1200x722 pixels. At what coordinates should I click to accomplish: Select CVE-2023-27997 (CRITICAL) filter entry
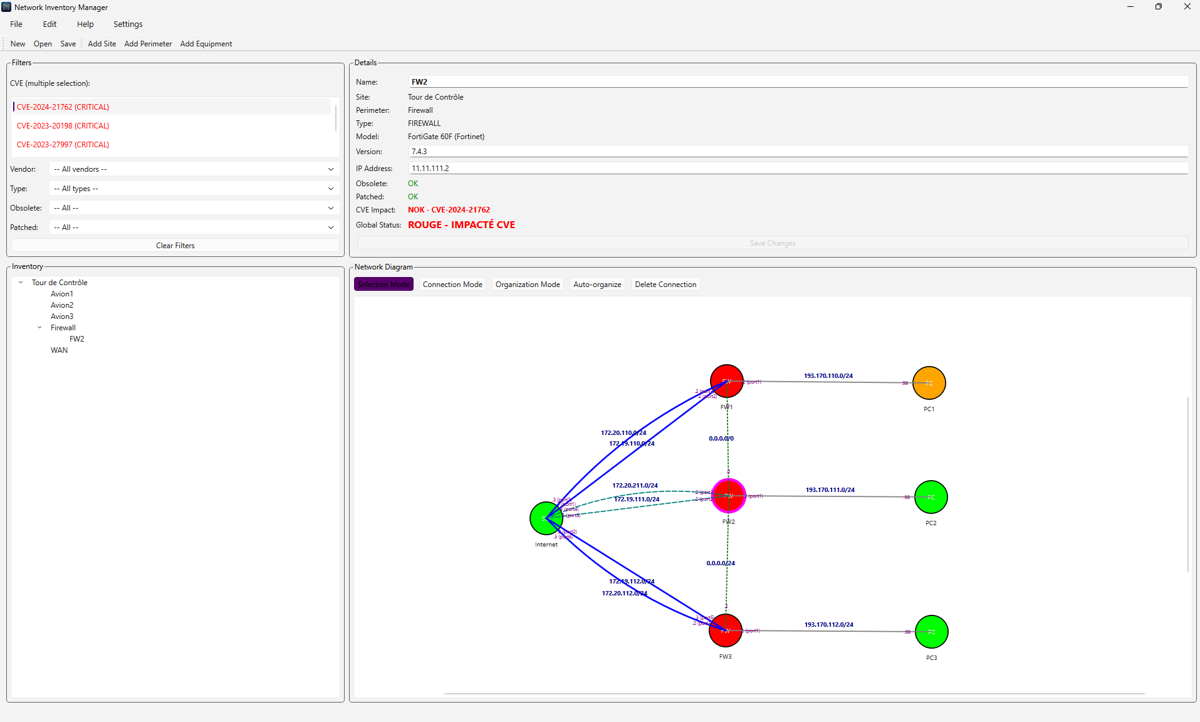coord(171,145)
